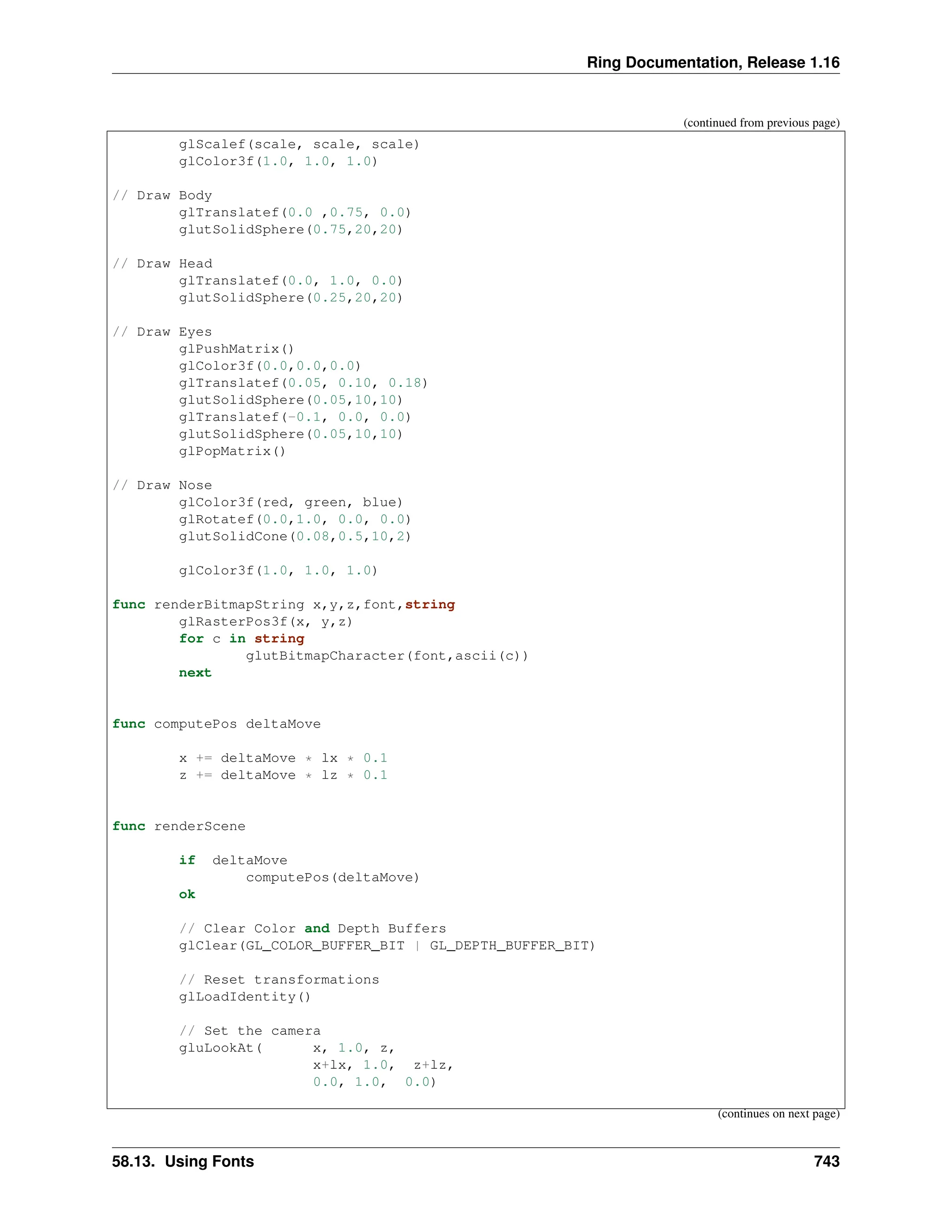Click the '// Draw Body' comment line
The height and width of the screenshot is (1232, 952).
(x=162, y=196)
